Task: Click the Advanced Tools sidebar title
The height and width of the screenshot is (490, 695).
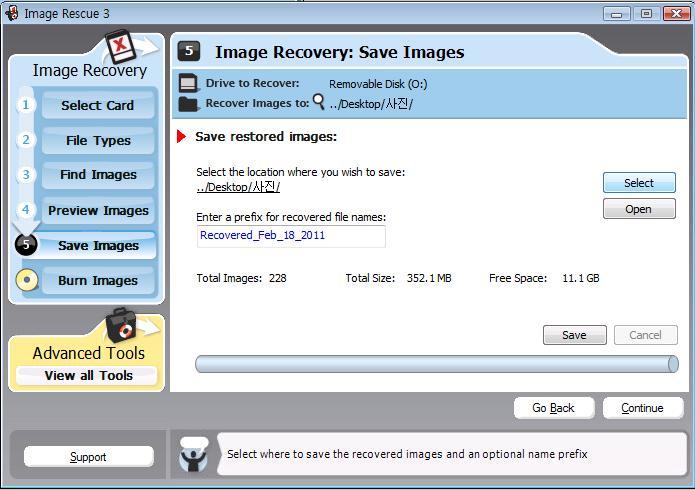Action: pos(89,353)
